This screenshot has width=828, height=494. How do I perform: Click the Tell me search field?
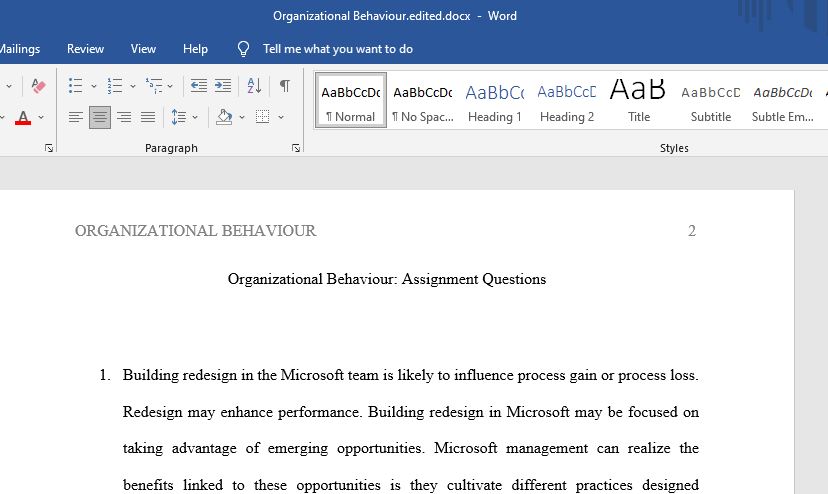[338, 49]
